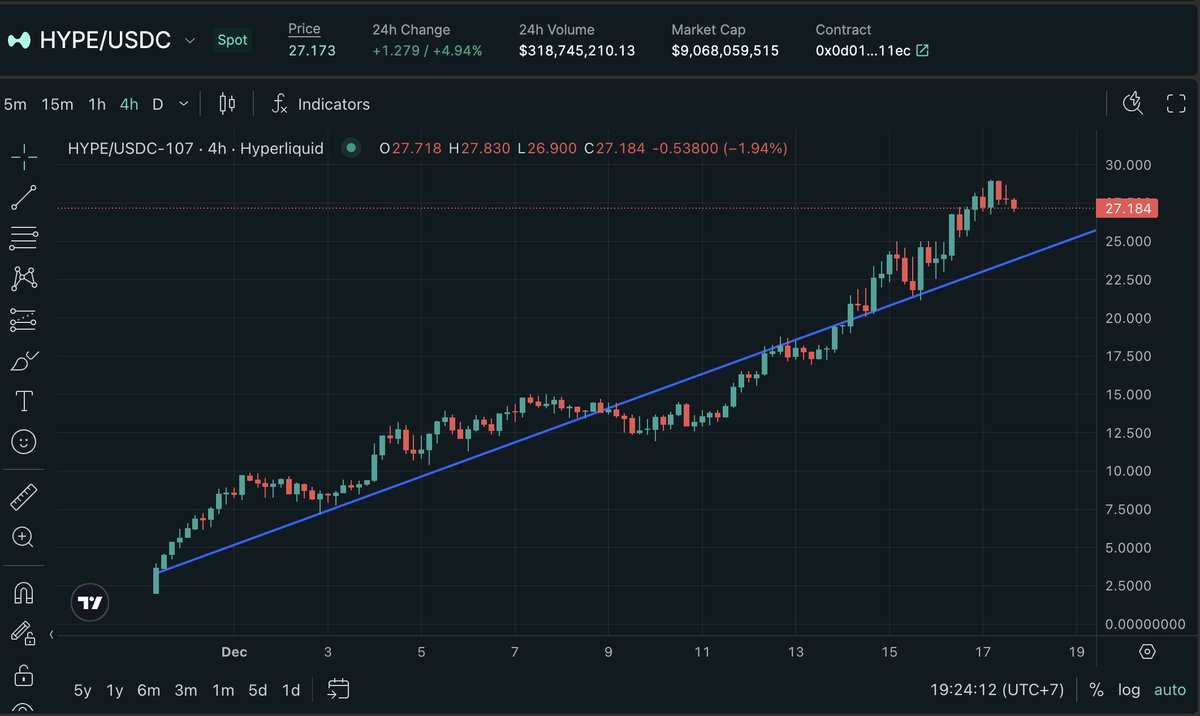Image resolution: width=1200 pixels, height=716 pixels.
Task: Select the crosshair cursor tool
Action: 24,155
